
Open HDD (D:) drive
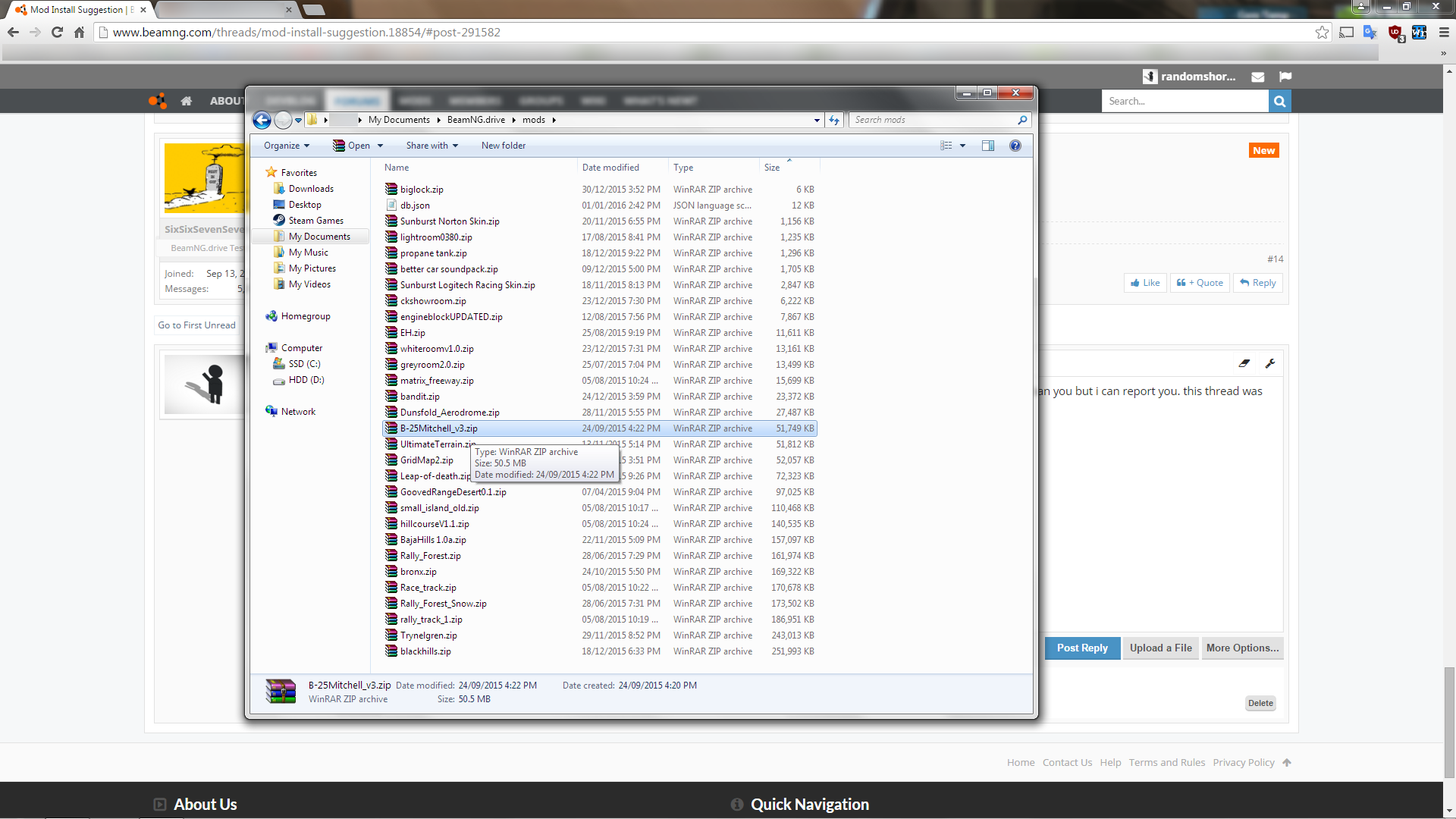(x=306, y=380)
